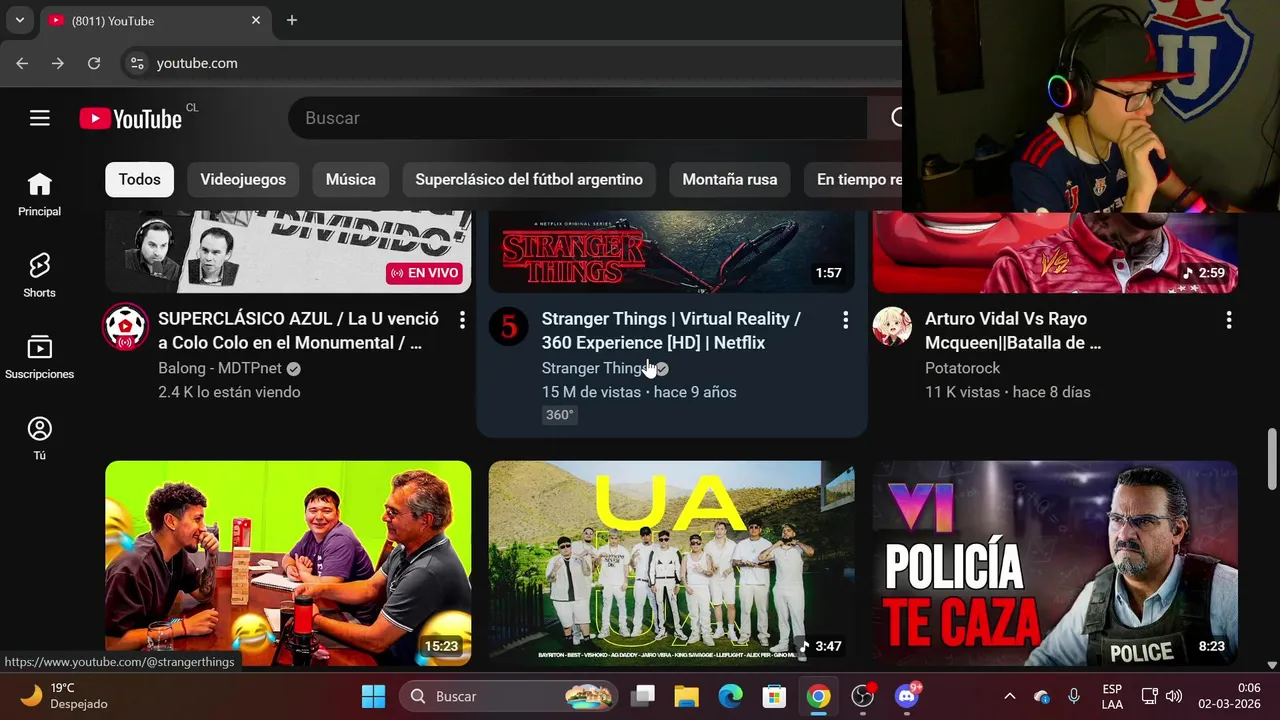Open Potatorock channel avatar
This screenshot has height=720, width=1280.
click(892, 327)
